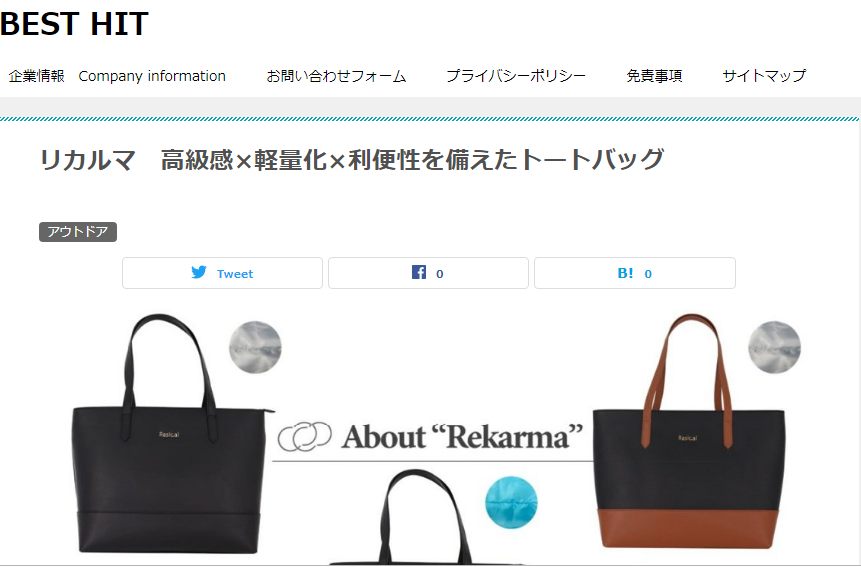Open the BEST HIT site title
The width and height of the screenshot is (861, 567).
tap(74, 24)
